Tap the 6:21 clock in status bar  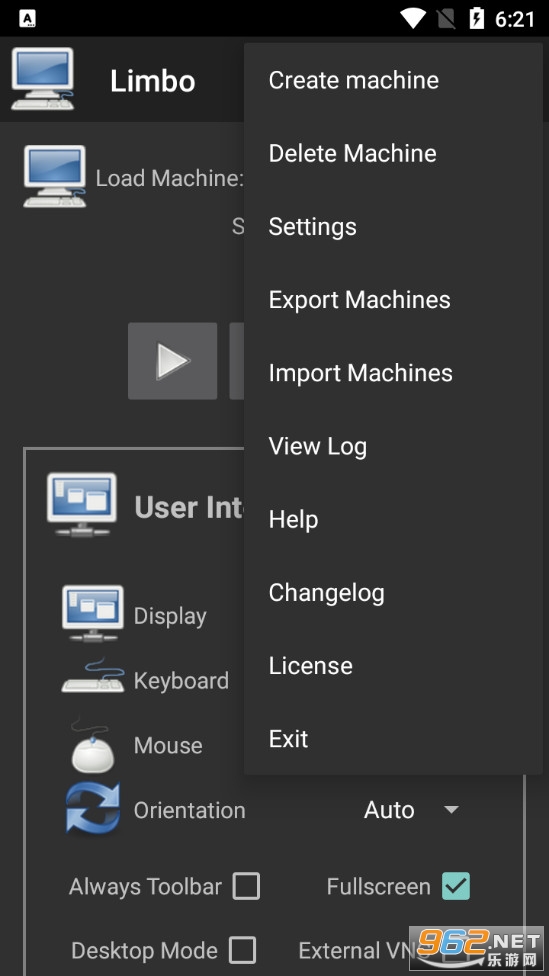[x=515, y=19]
